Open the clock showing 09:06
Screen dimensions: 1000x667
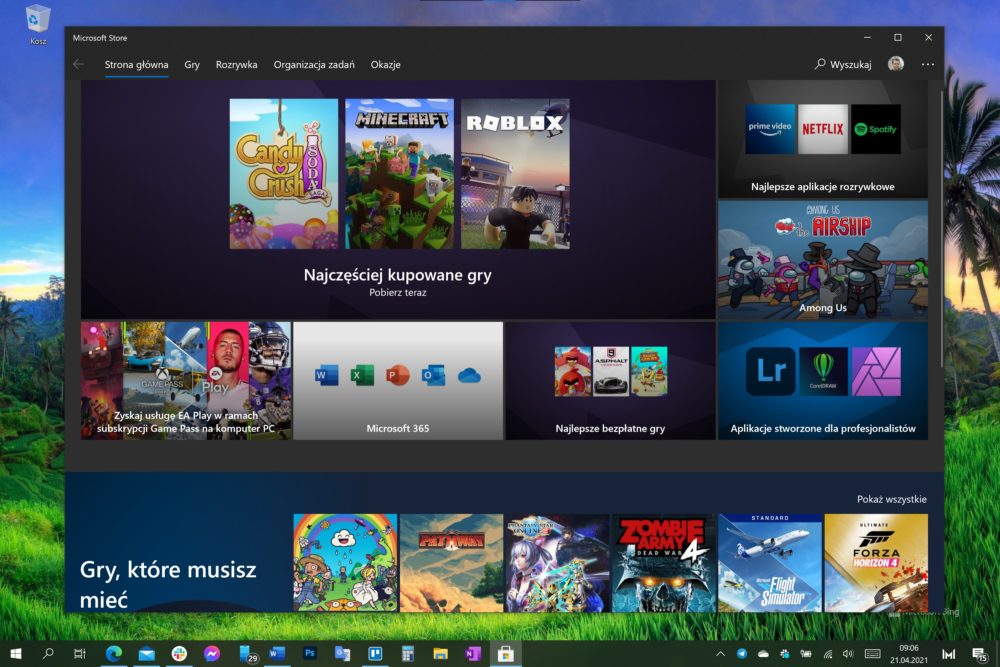(x=909, y=654)
